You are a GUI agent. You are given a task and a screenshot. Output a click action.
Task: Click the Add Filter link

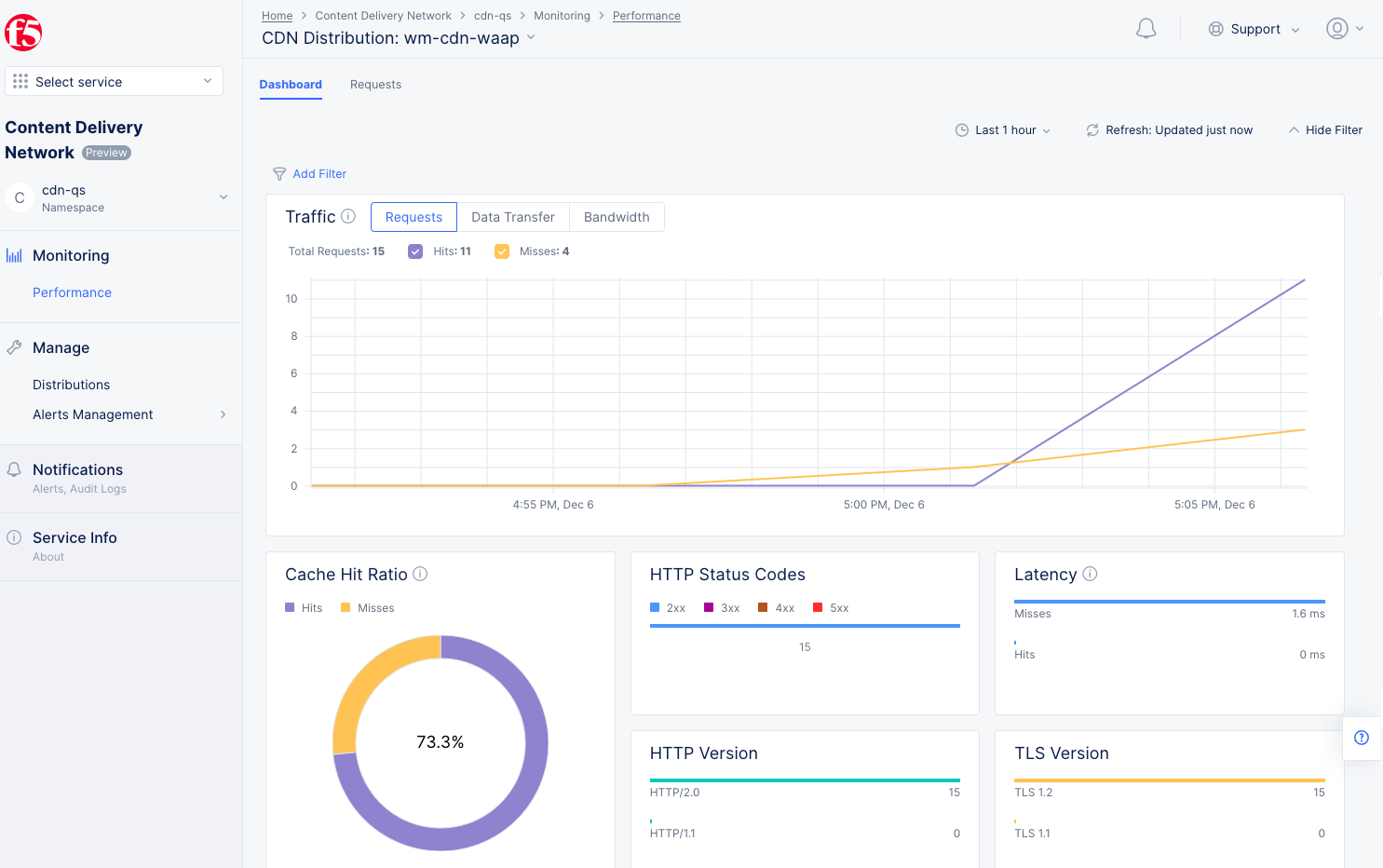tap(319, 173)
